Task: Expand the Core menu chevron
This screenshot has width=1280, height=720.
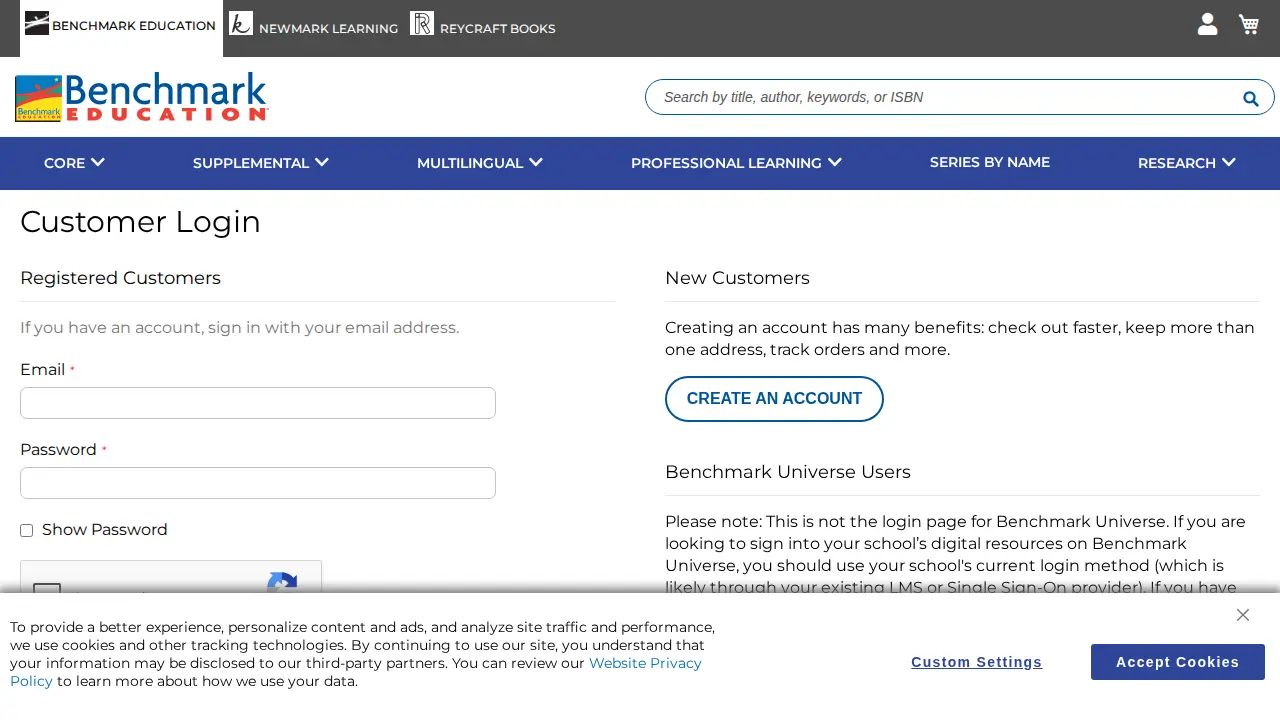Action: (98, 162)
